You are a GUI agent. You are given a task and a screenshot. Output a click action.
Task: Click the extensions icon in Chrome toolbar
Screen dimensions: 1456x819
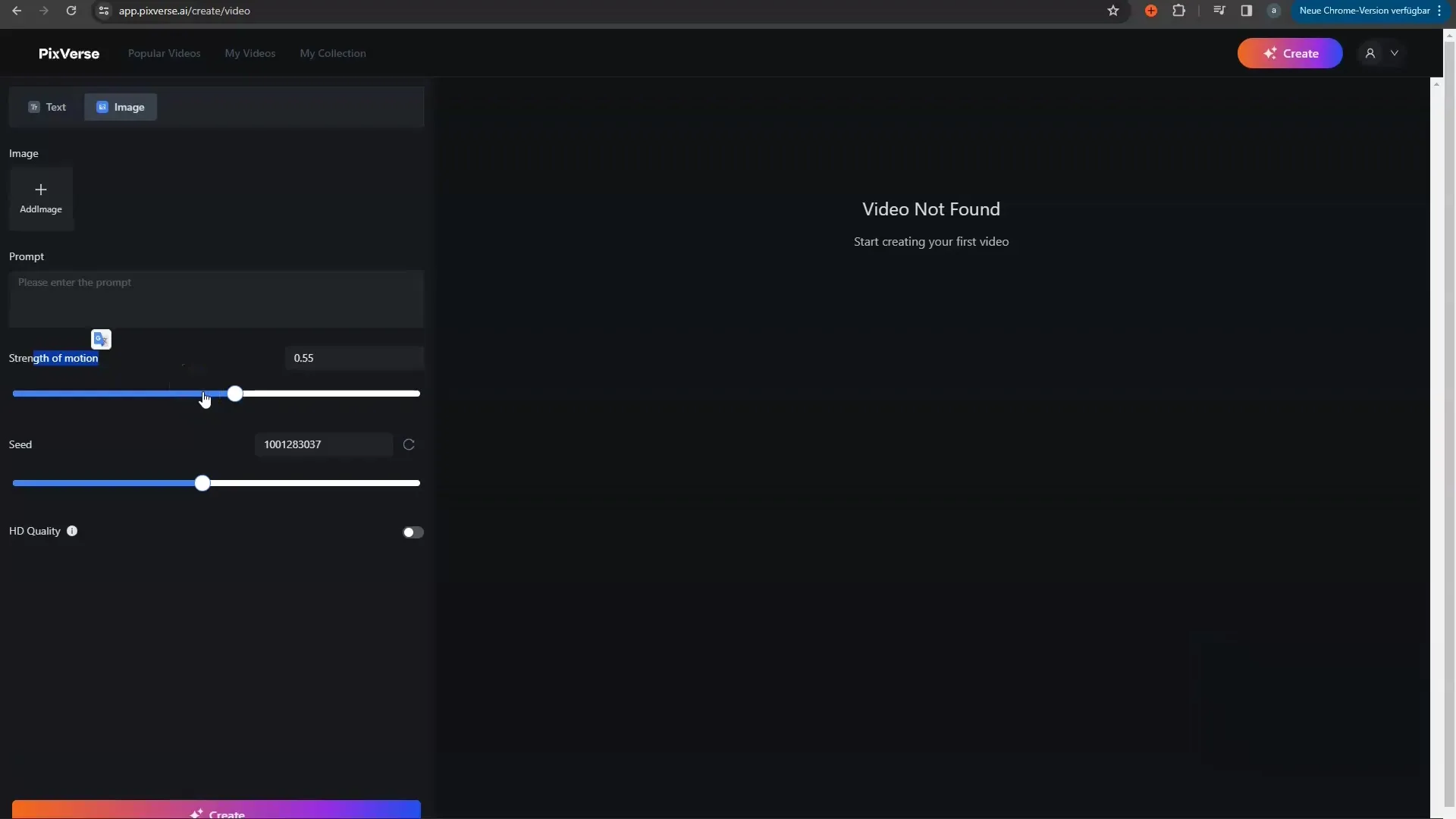pos(1179,10)
